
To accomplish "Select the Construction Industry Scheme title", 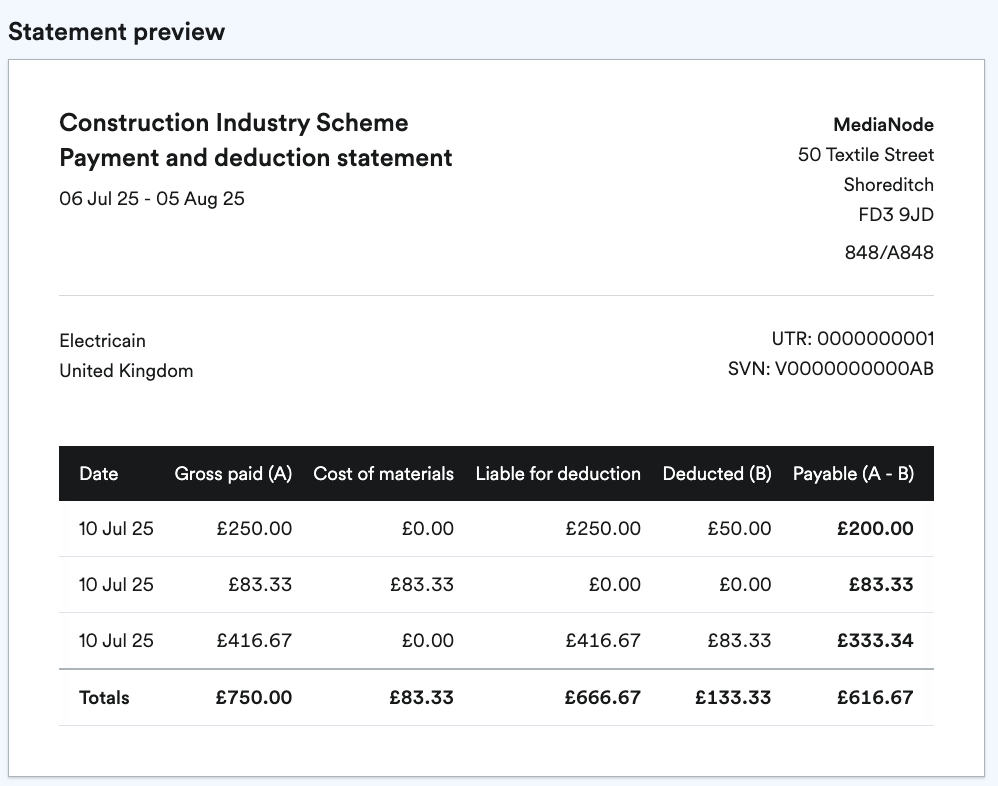I will coord(234,123).
